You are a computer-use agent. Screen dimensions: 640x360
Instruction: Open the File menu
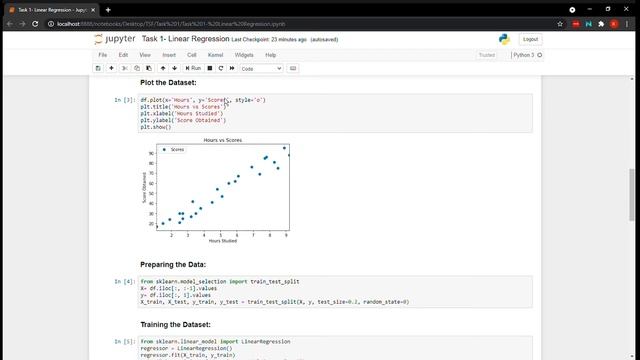[102, 55]
